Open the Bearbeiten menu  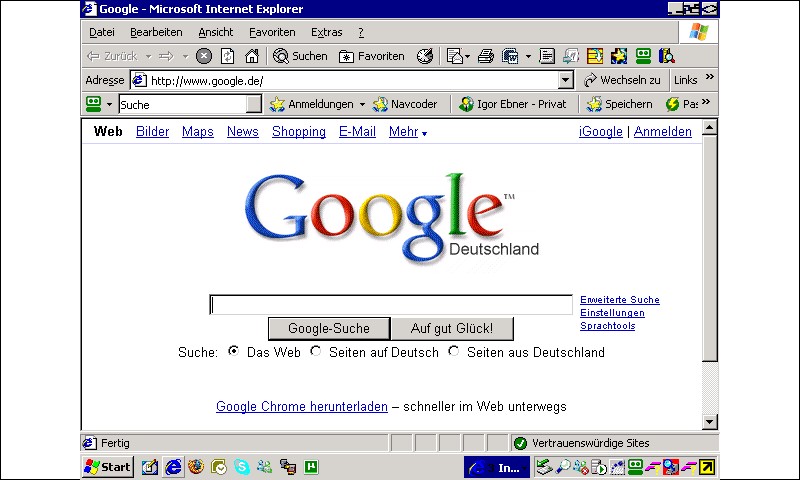click(x=156, y=32)
